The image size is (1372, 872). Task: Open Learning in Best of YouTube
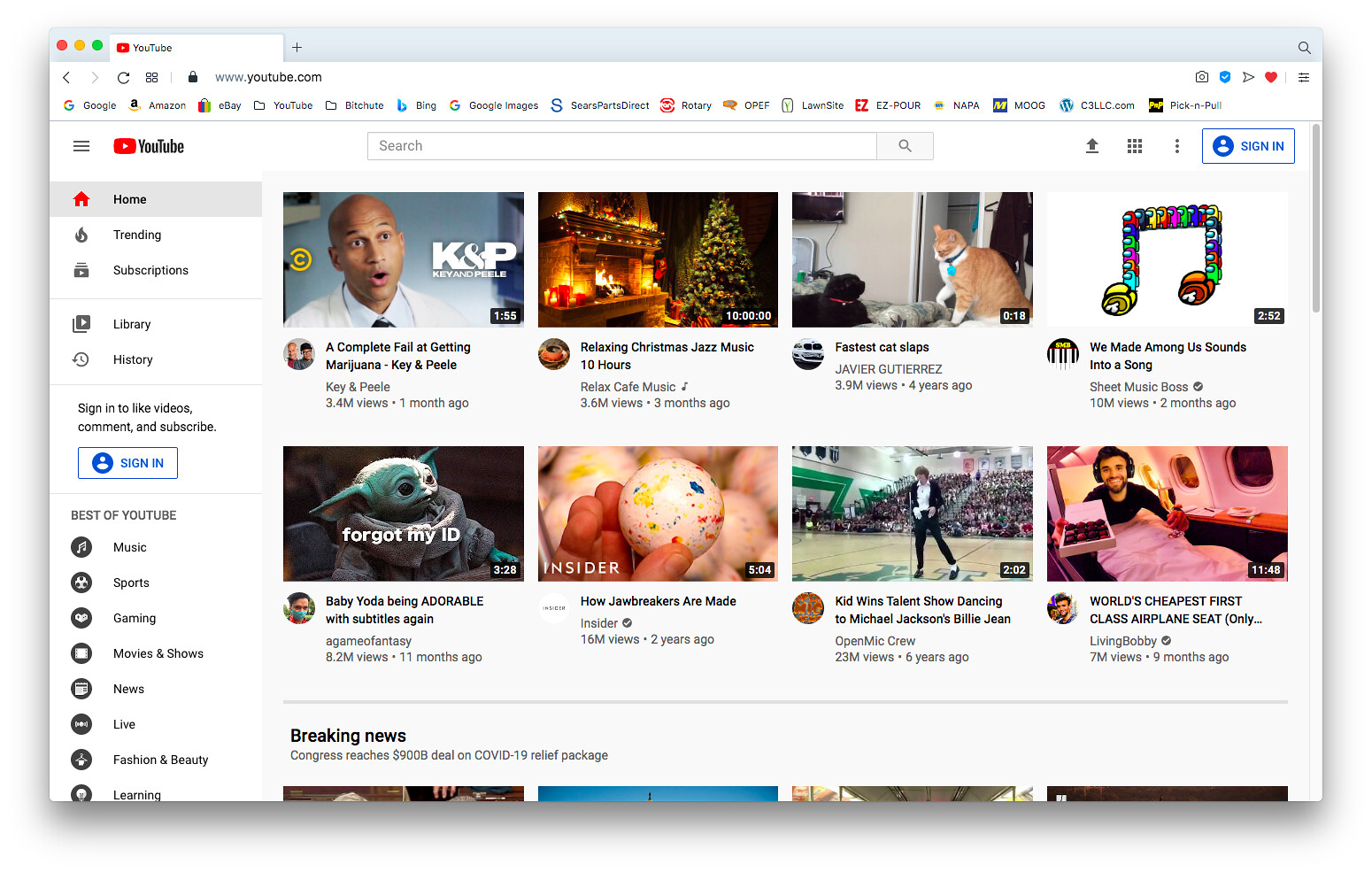click(x=156, y=793)
